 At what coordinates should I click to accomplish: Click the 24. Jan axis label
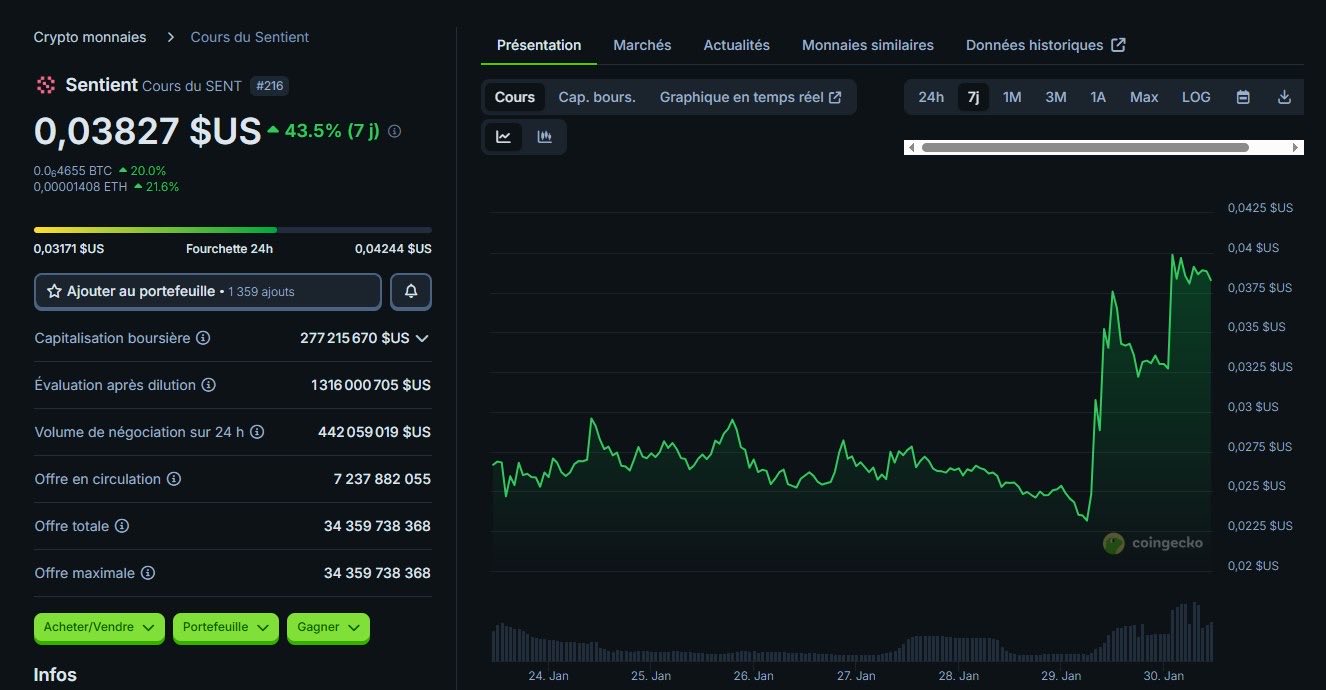(x=548, y=676)
